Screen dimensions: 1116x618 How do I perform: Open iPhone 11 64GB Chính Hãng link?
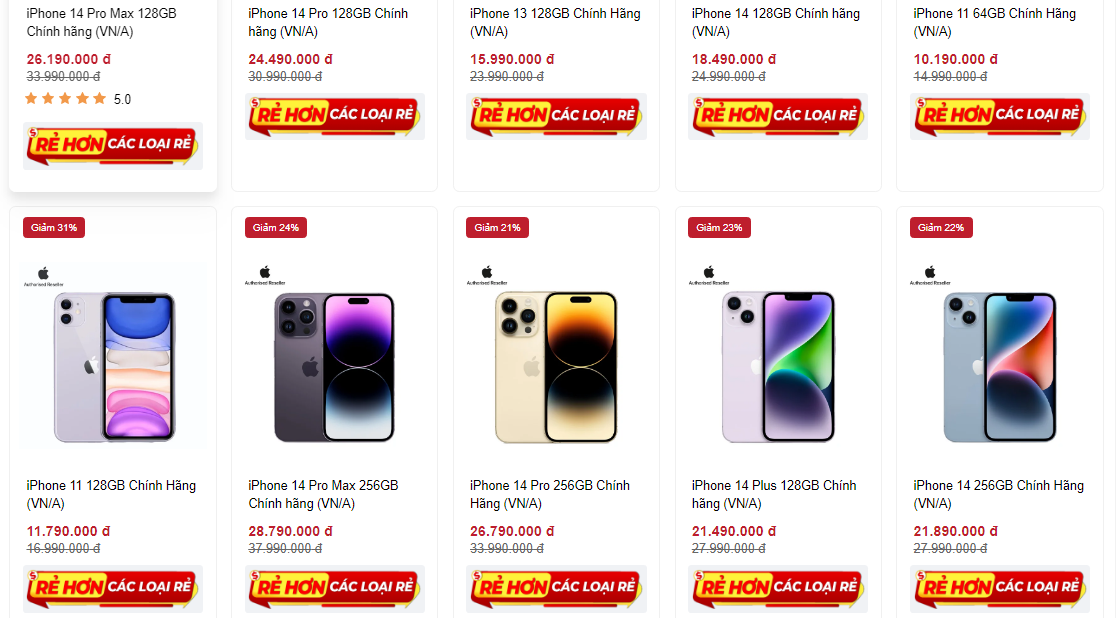pyautogui.click(x=994, y=22)
